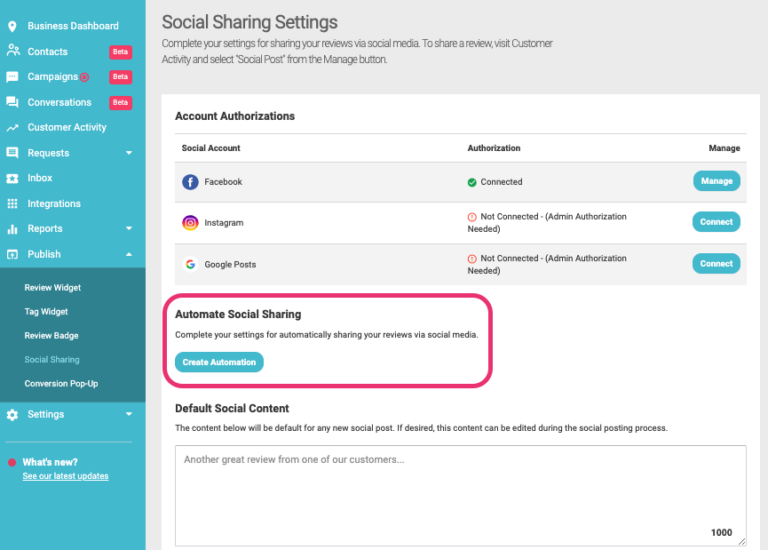Expand the Settings dropdown arrow
This screenshot has width=768, height=550.
[x=129, y=414]
